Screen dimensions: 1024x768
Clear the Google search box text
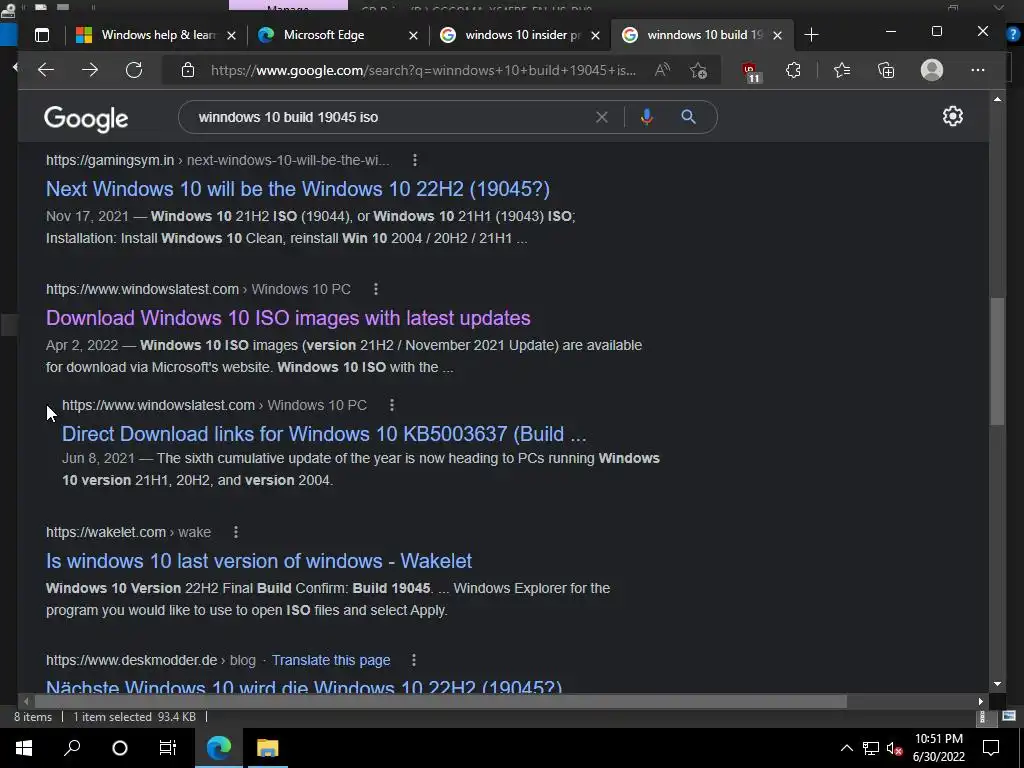pyautogui.click(x=601, y=117)
